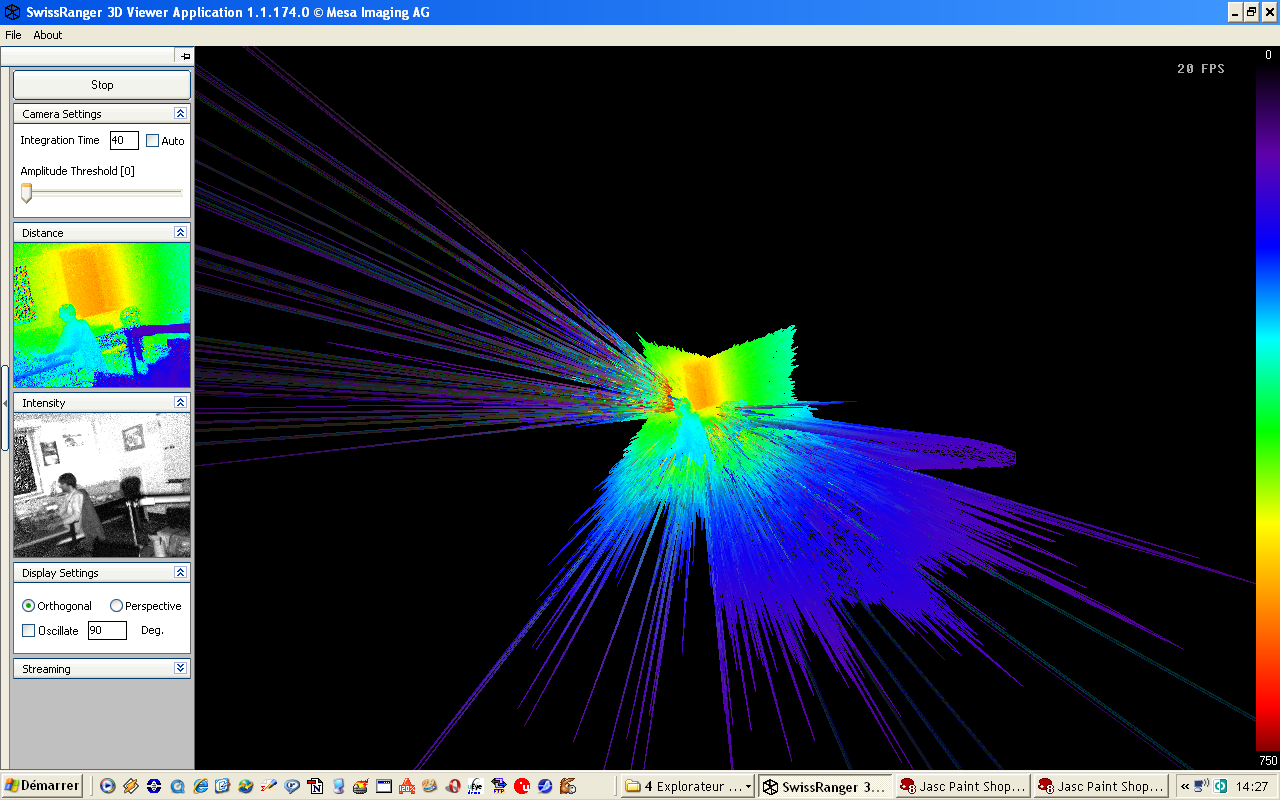
Task: Click the FTP client quick launch icon
Action: 499,786
